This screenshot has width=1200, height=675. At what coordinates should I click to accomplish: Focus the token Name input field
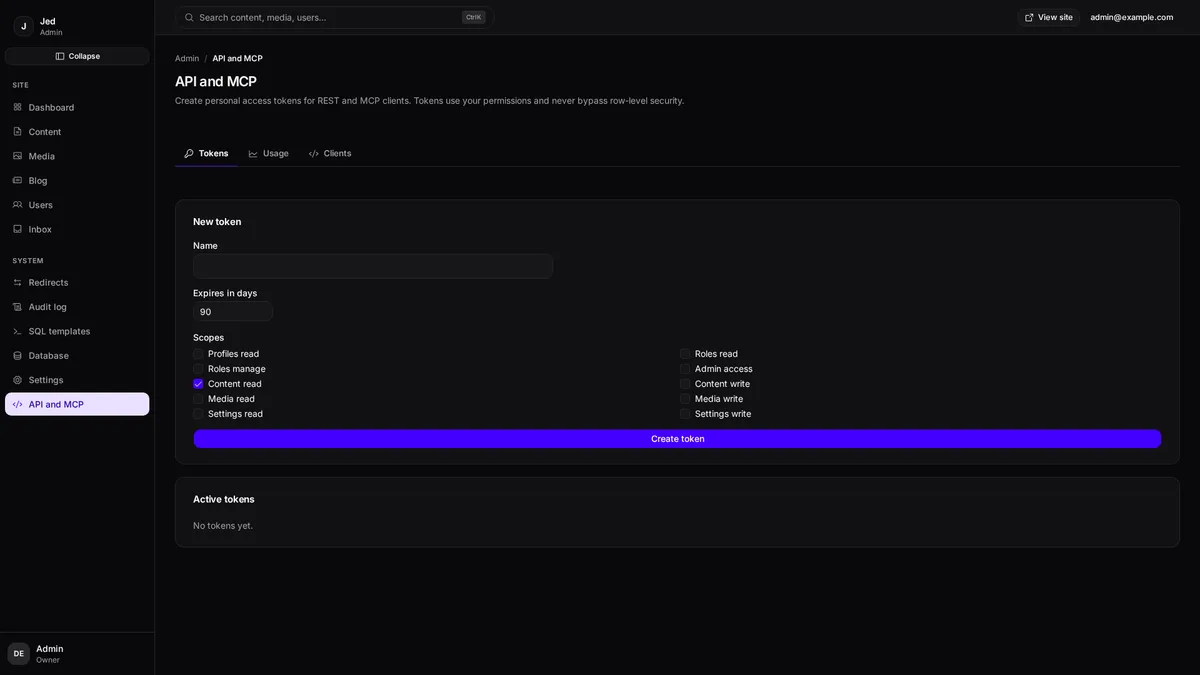pyautogui.click(x=373, y=266)
